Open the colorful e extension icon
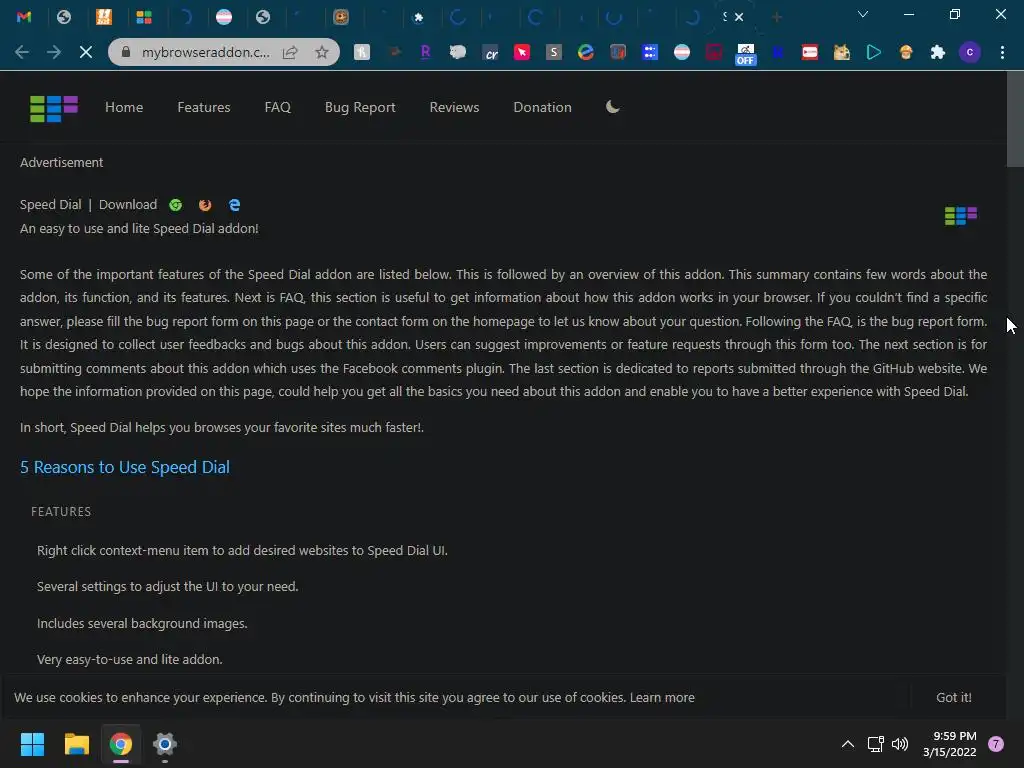The image size is (1024, 768). coord(586,52)
